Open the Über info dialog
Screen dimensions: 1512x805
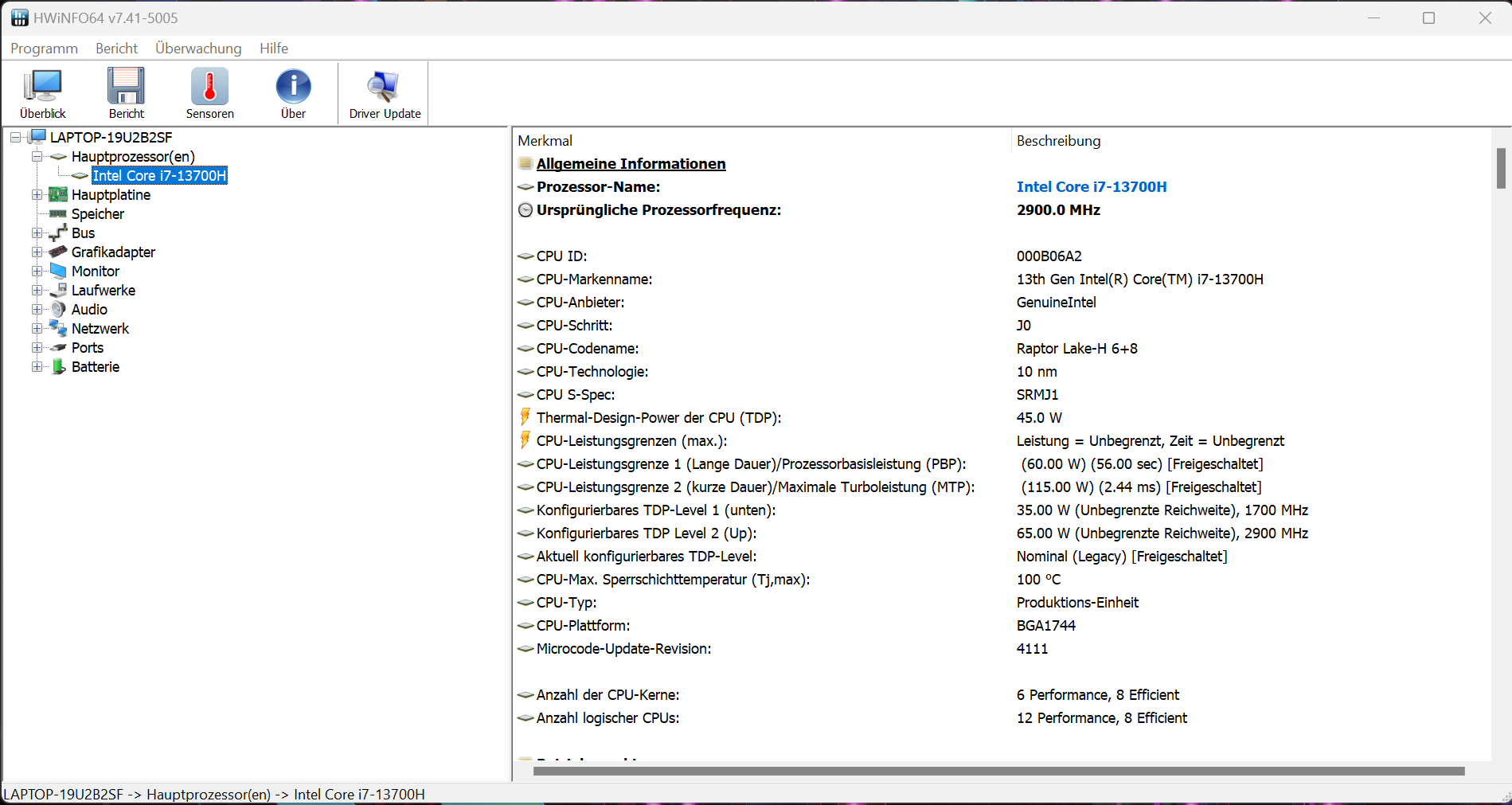pos(293,93)
